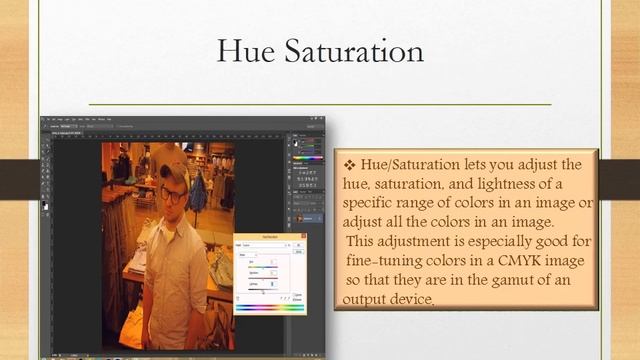Add a Brightness/Contrast adjustment from Adjustments panel
This screenshot has height=360, width=640.
click(300, 173)
